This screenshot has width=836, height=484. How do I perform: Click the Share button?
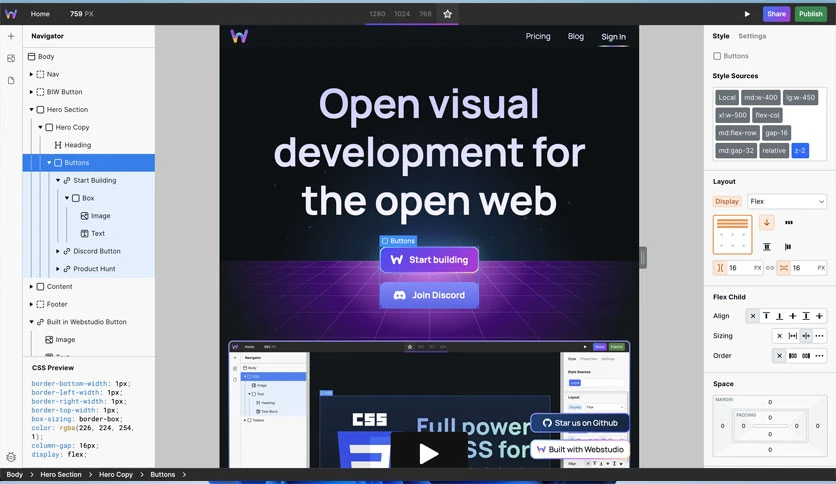776,14
